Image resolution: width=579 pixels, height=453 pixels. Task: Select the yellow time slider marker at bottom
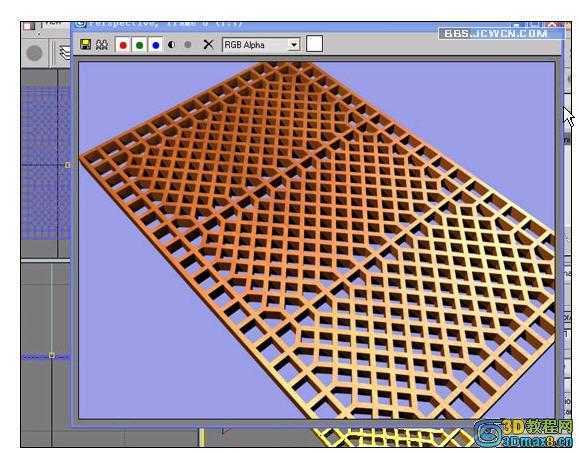click(x=202, y=437)
